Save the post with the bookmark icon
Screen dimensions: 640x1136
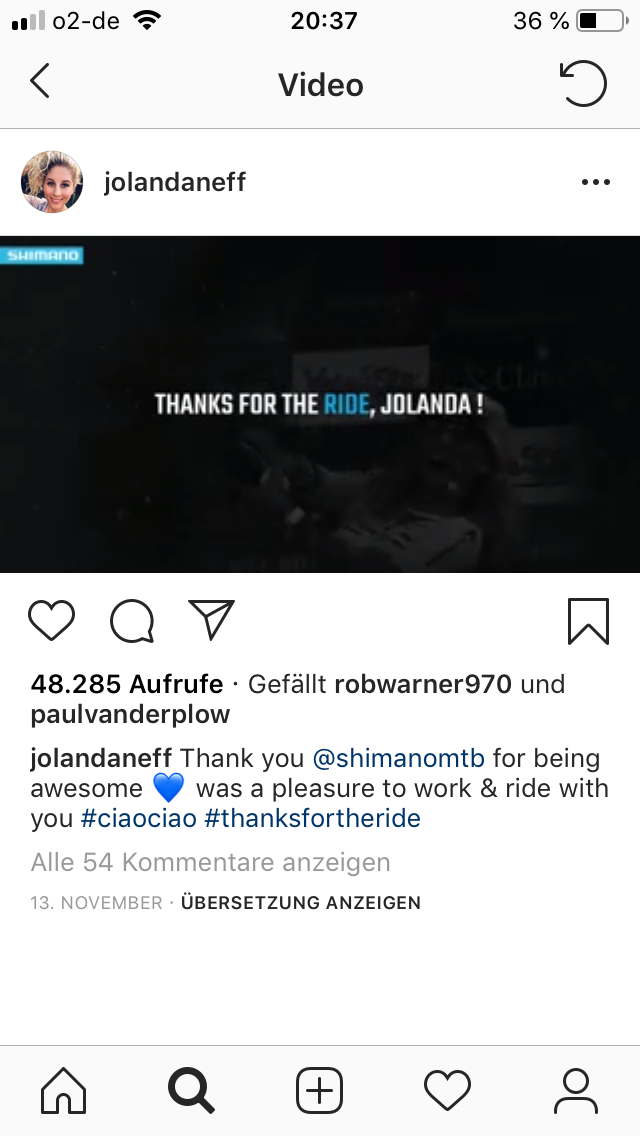point(588,622)
